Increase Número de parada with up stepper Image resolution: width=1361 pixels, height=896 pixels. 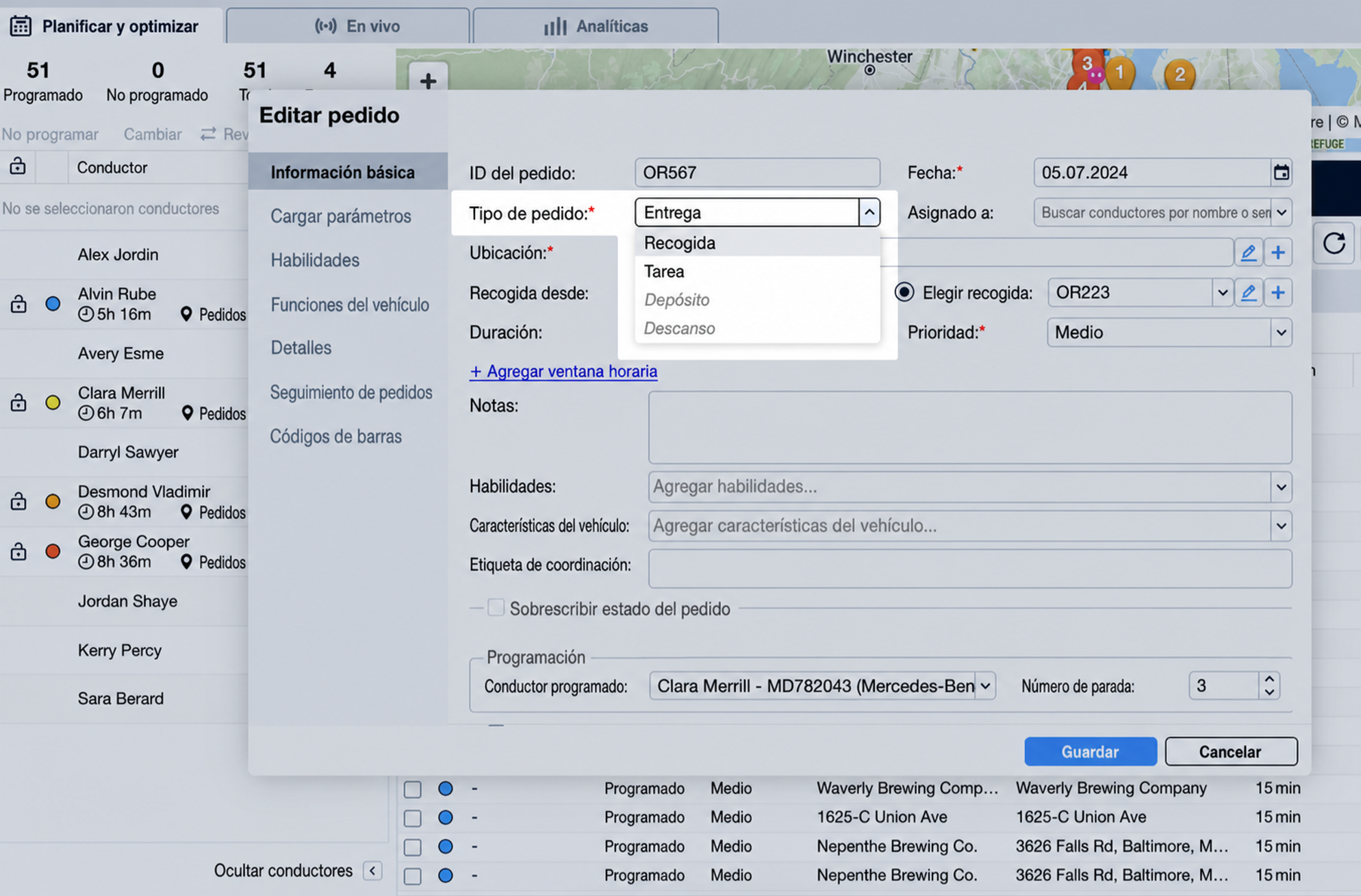(1269, 679)
